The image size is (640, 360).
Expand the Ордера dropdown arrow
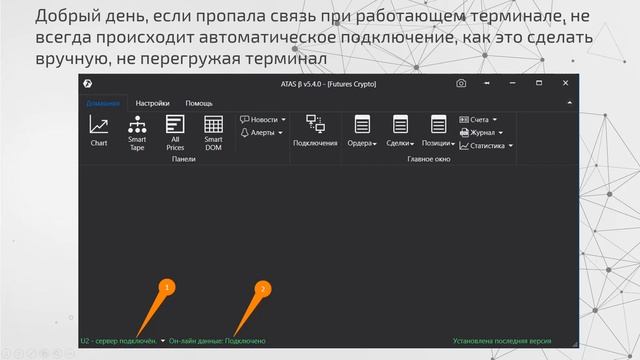375,144
